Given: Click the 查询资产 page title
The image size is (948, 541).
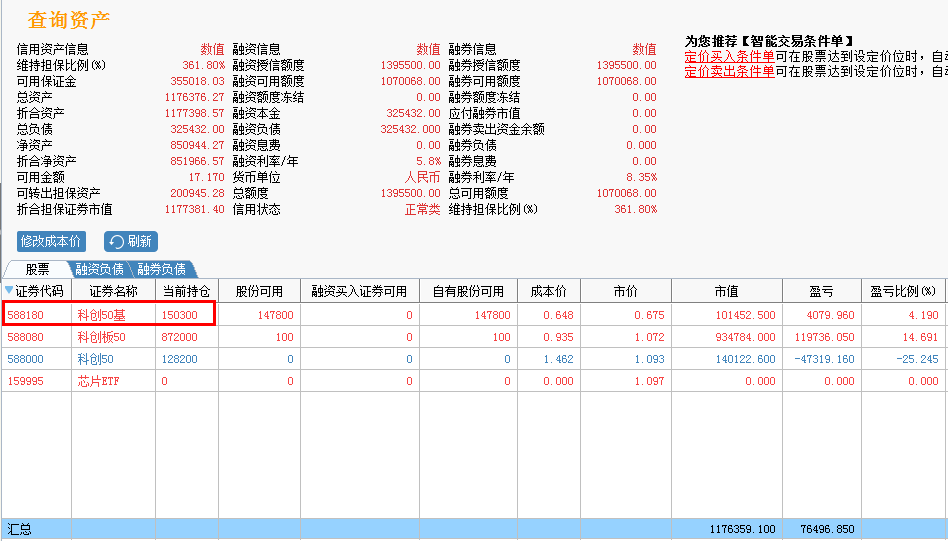Looking at the screenshot, I should point(68,20).
